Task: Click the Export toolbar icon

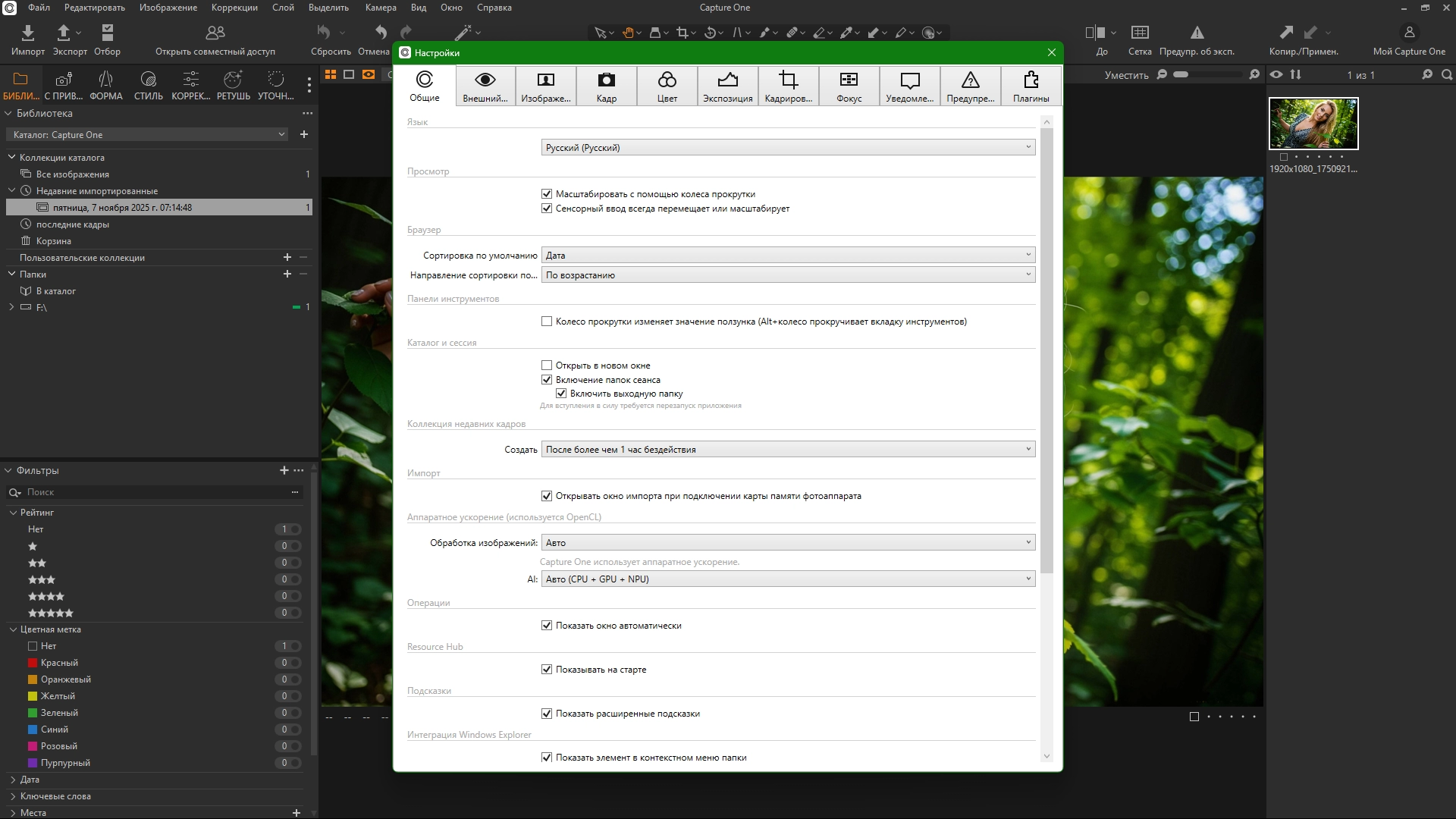Action: (x=64, y=33)
